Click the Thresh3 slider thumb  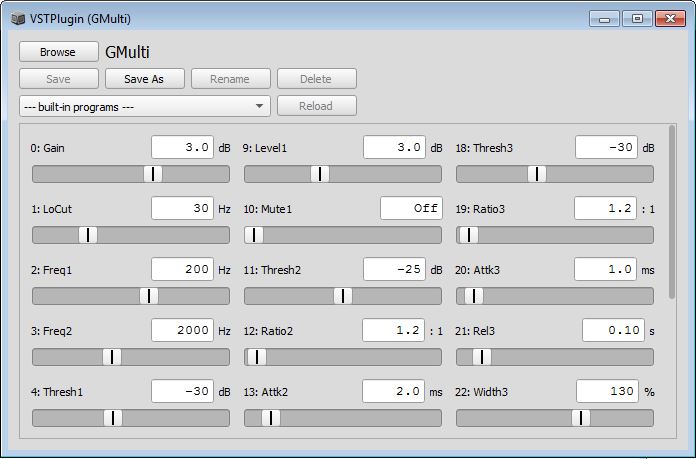coord(537,174)
